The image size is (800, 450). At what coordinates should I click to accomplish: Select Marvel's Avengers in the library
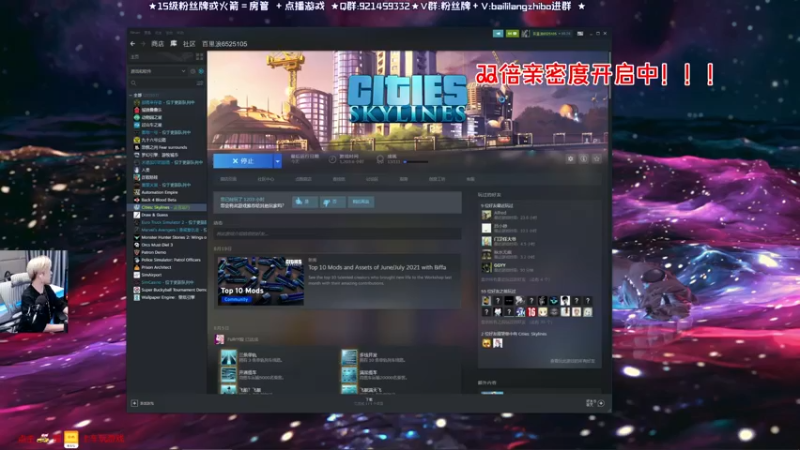(169, 230)
